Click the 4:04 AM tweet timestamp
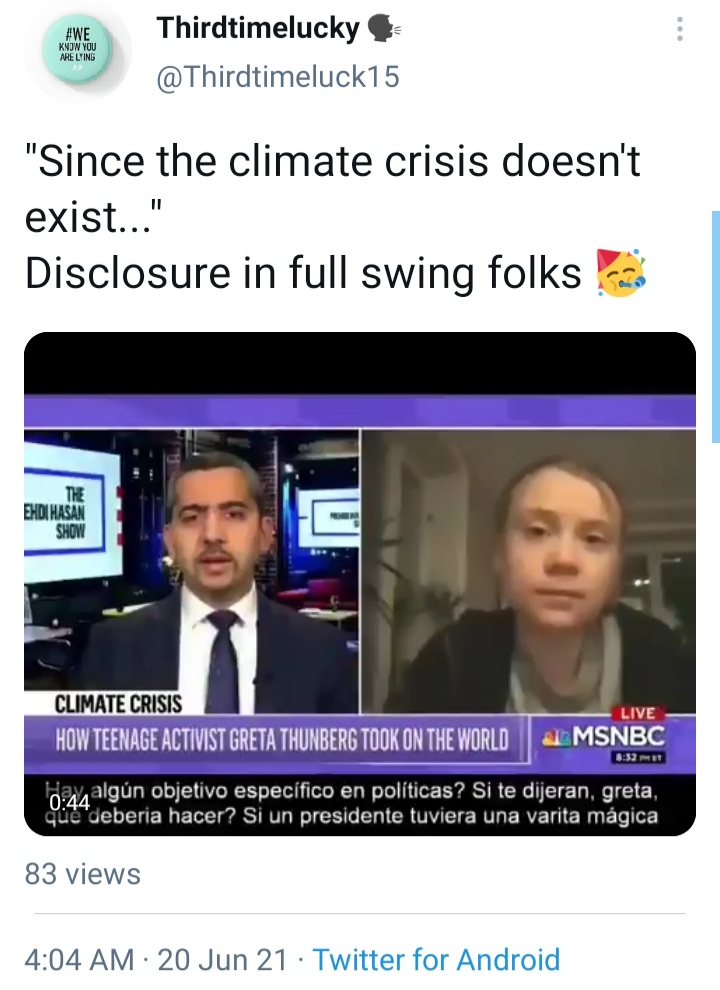Image resolution: width=720 pixels, height=990 pixels. pos(80,960)
